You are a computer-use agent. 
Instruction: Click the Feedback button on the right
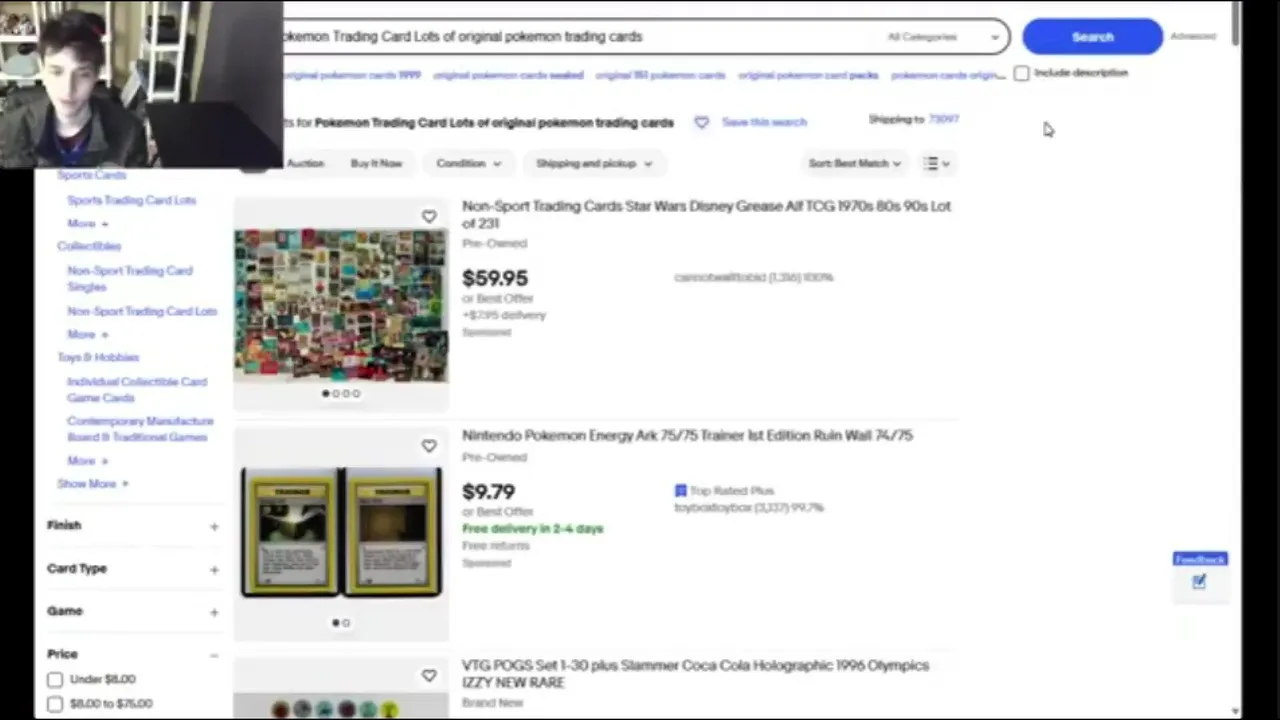pyautogui.click(x=1199, y=559)
